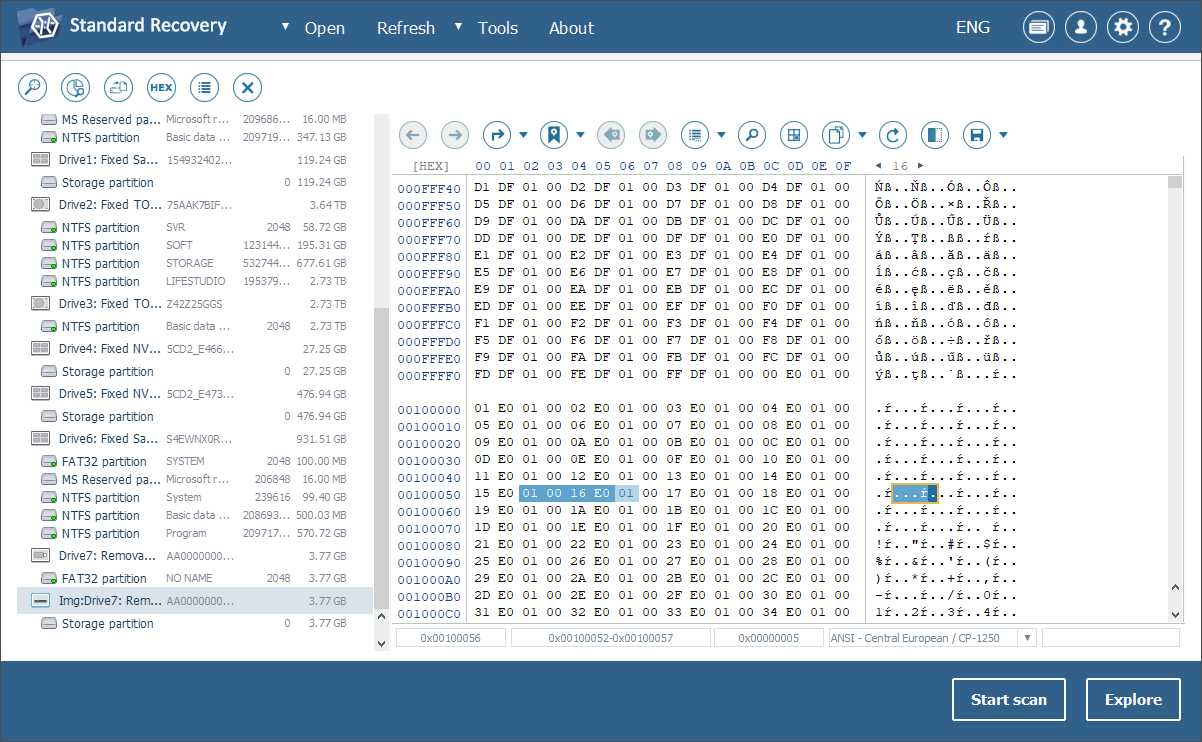Expand the go-to position dropdown arrow
Image resolution: width=1202 pixels, height=742 pixels.
[x=523, y=134]
